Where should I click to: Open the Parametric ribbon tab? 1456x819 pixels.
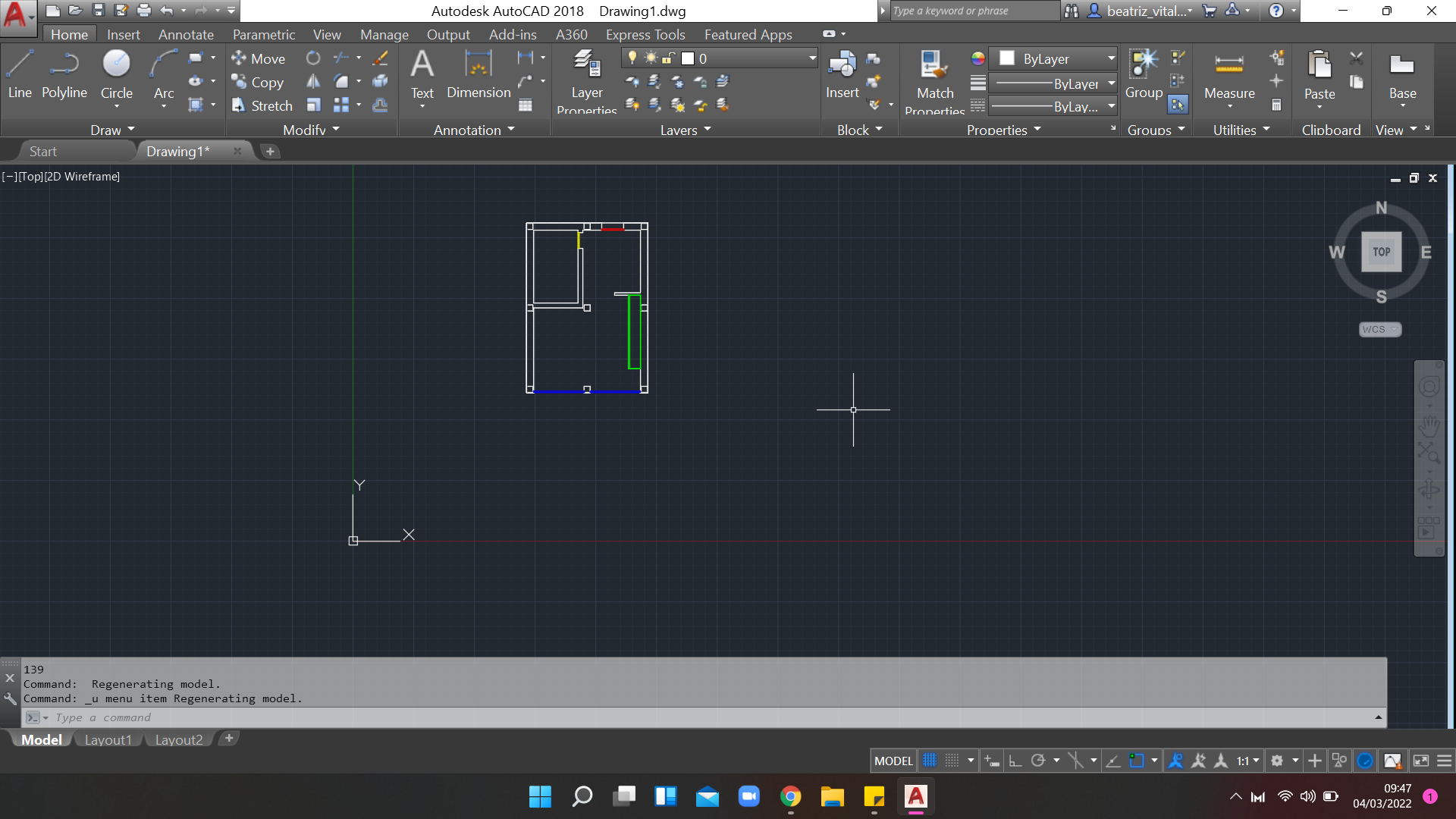click(264, 34)
